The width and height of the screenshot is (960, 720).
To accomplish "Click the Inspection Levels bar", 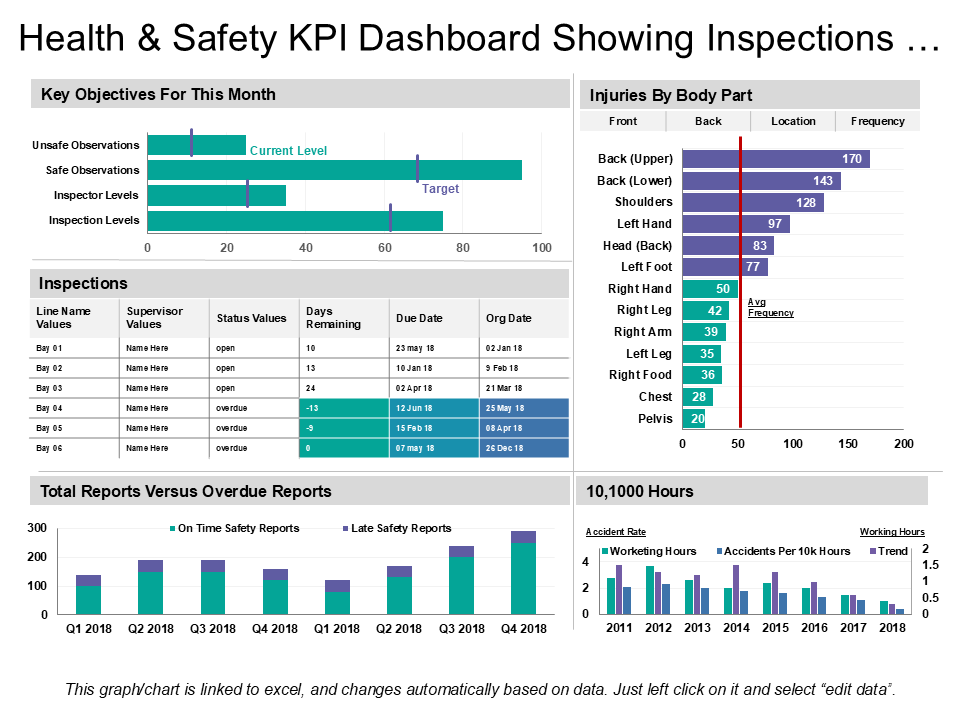I will pyautogui.click(x=295, y=220).
